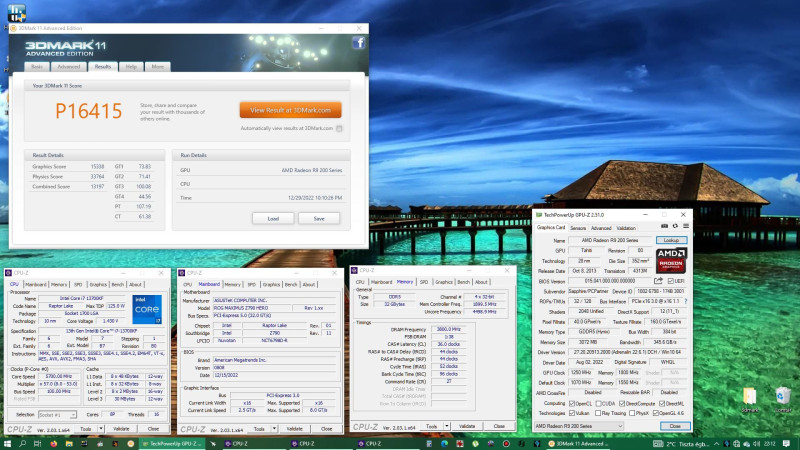Toggle automatically view results at 3DMark.com
Viewport: 800px width, 450px height.
pos(339,129)
